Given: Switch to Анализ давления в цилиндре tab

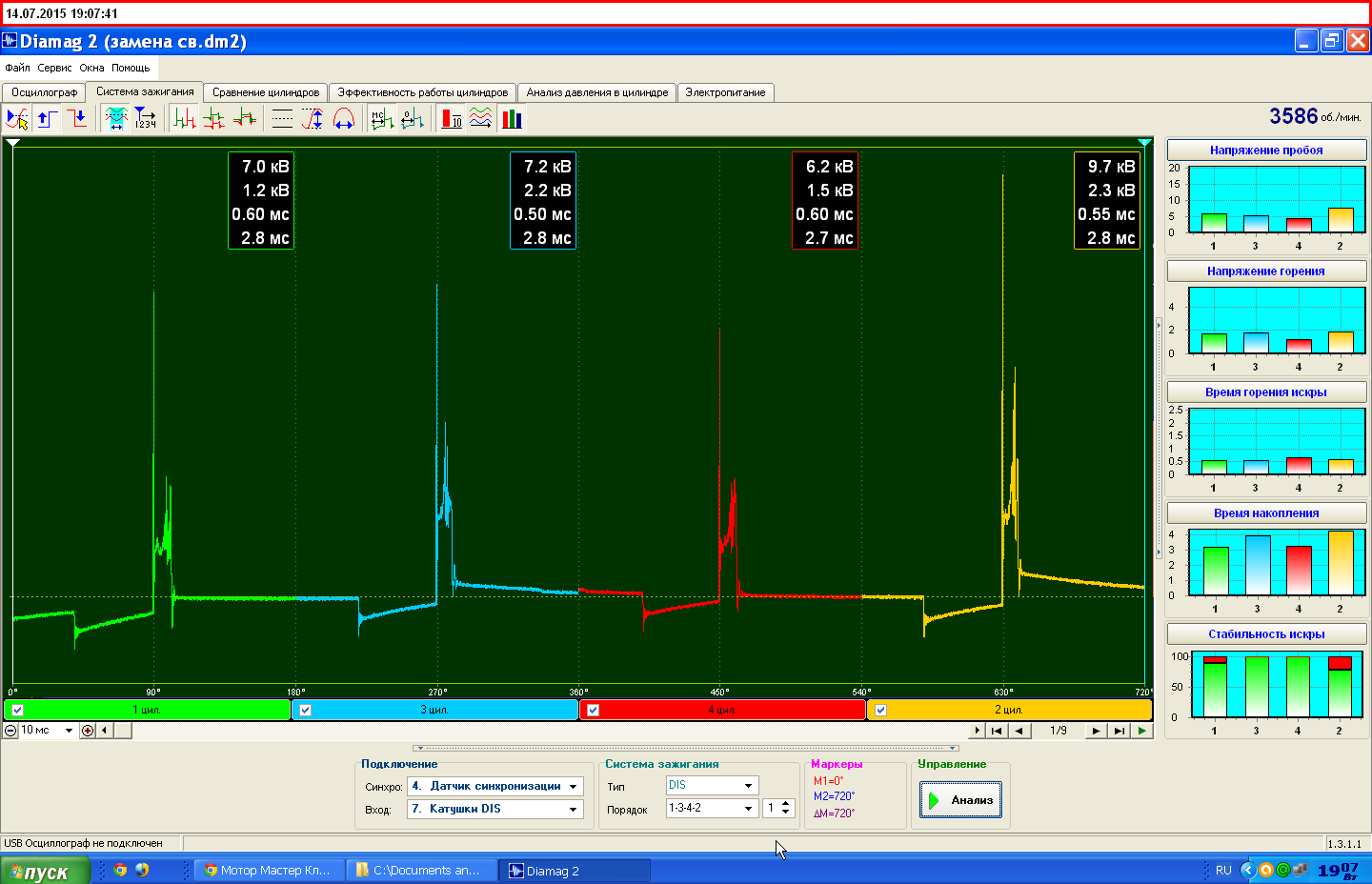Looking at the screenshot, I should tap(597, 92).
